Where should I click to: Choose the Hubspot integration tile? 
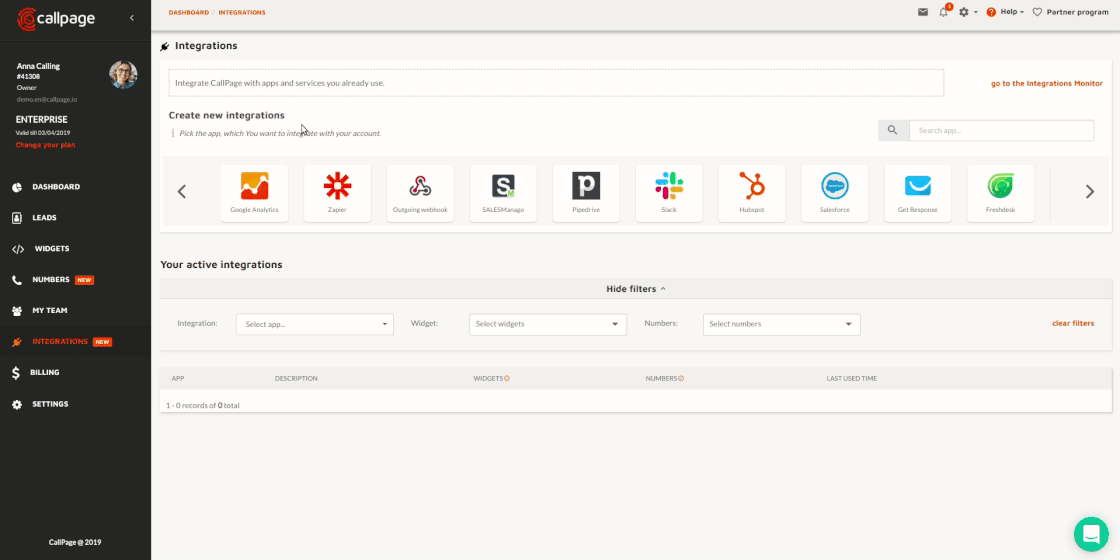pyautogui.click(x=752, y=192)
